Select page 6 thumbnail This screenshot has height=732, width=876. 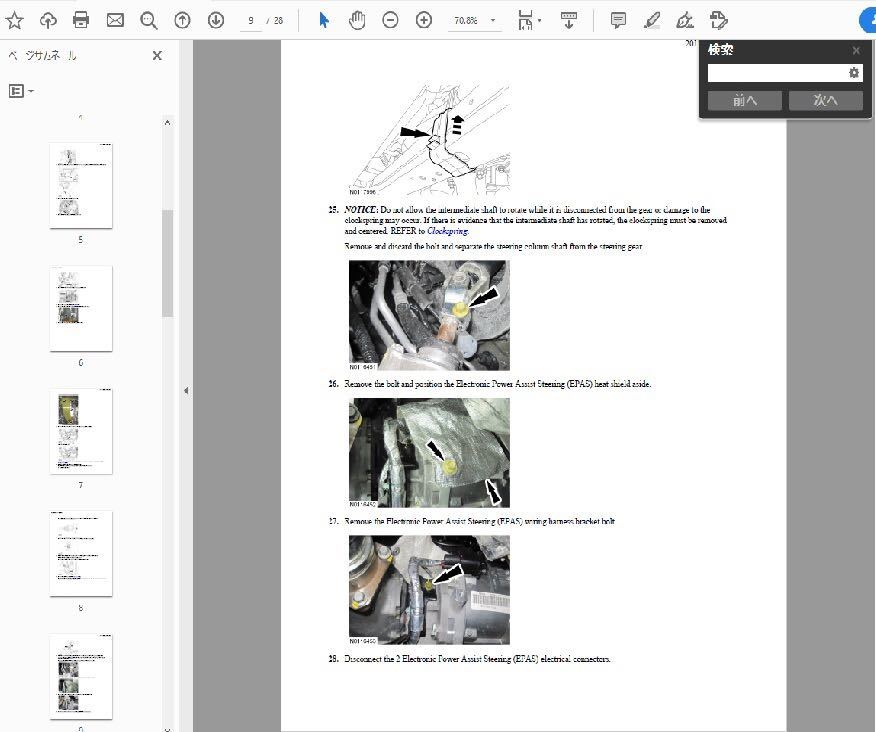tap(81, 308)
